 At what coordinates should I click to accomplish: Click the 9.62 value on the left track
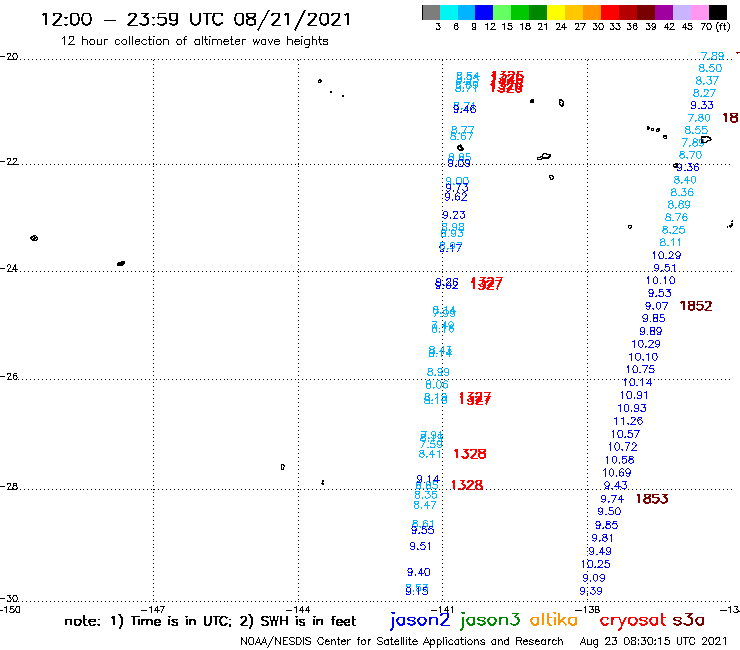click(x=456, y=197)
